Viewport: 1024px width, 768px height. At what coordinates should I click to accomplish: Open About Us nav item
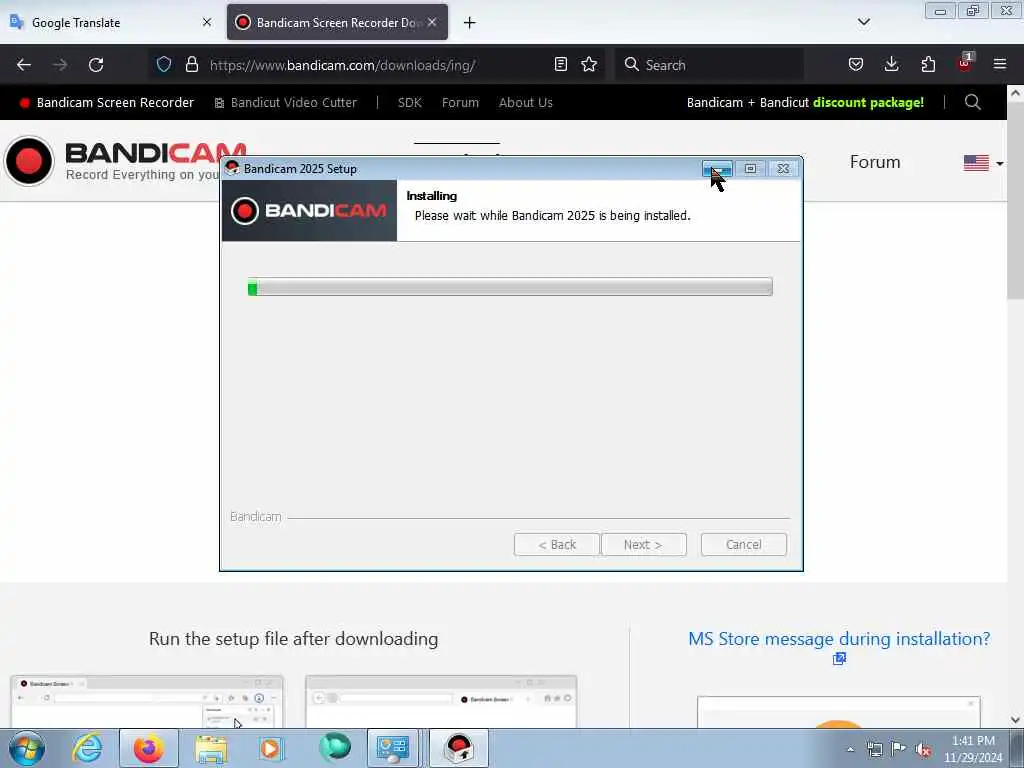pyautogui.click(x=526, y=103)
